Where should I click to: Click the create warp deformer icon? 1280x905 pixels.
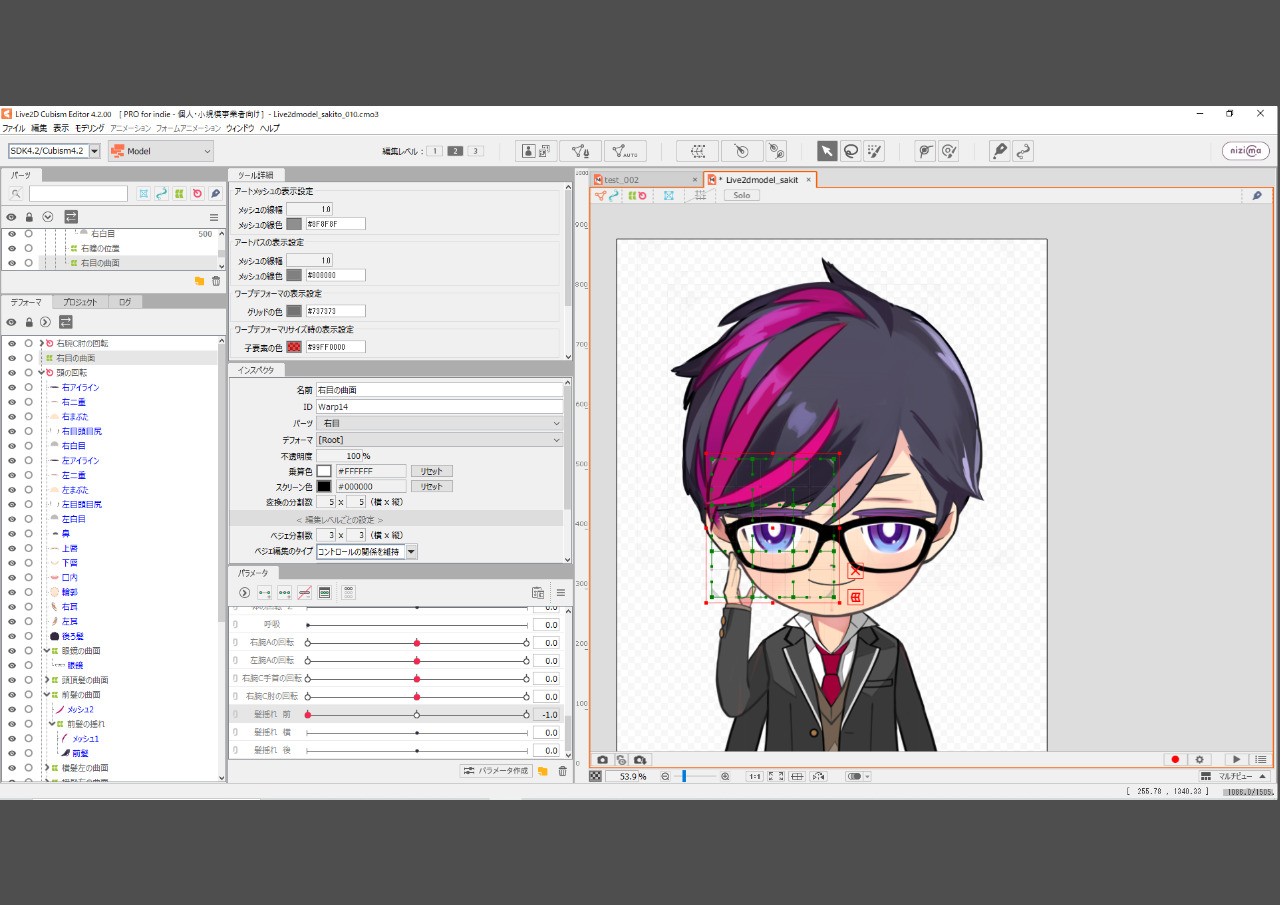pyautogui.click(x=697, y=151)
